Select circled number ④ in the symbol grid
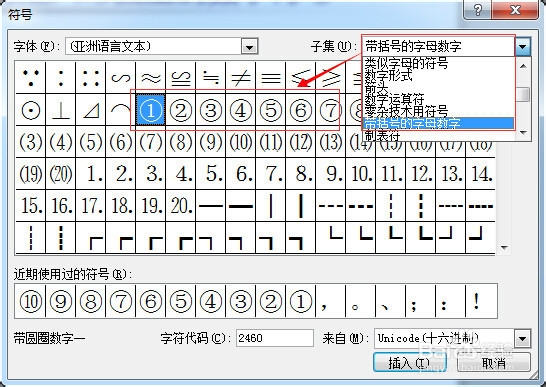This screenshot has width=546, height=387. tap(241, 110)
